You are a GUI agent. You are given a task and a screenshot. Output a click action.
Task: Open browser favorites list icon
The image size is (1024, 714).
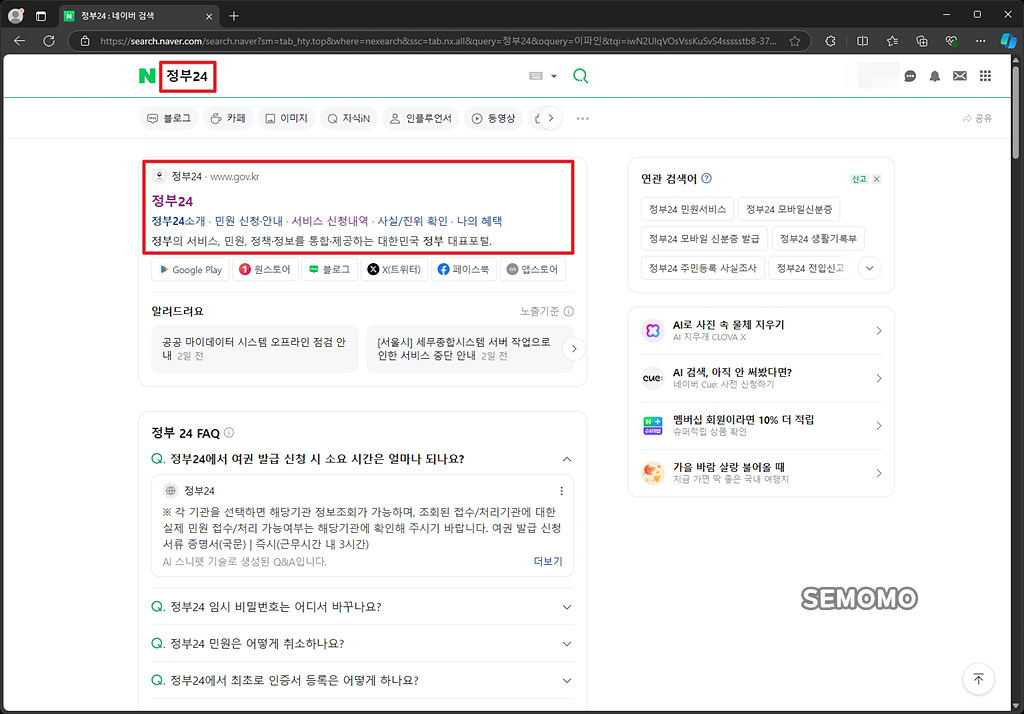[892, 41]
